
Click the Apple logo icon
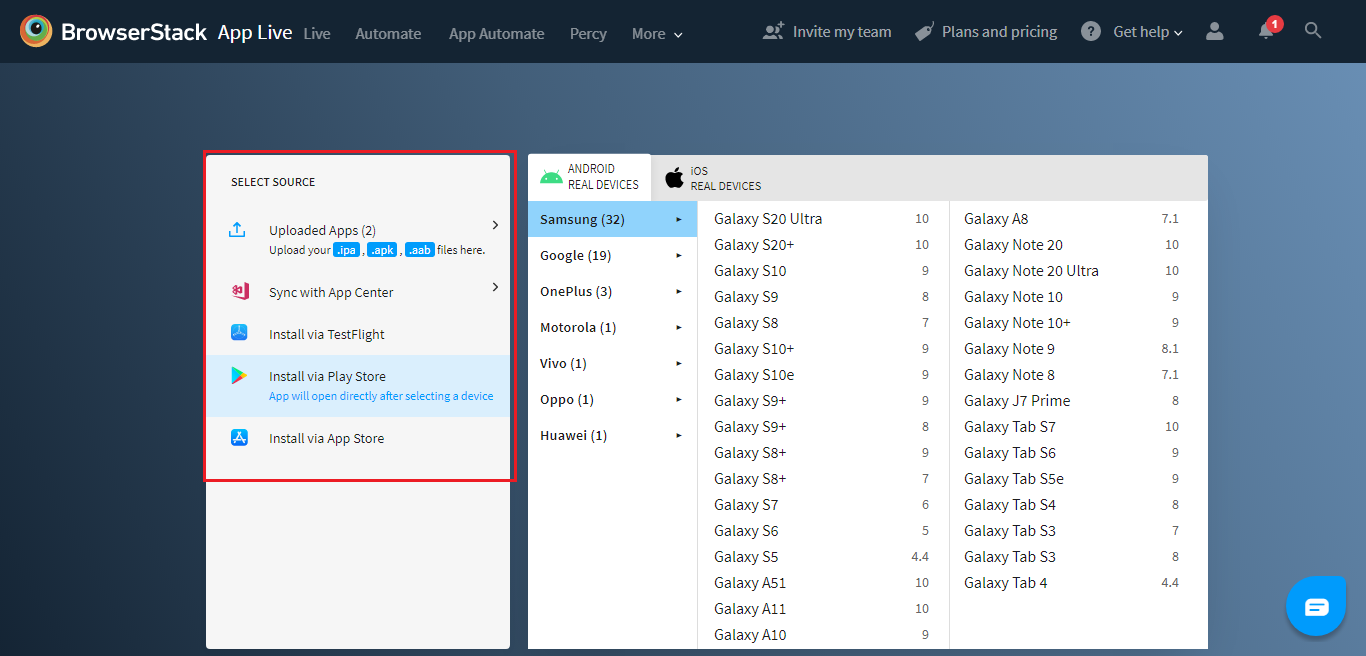coord(675,178)
